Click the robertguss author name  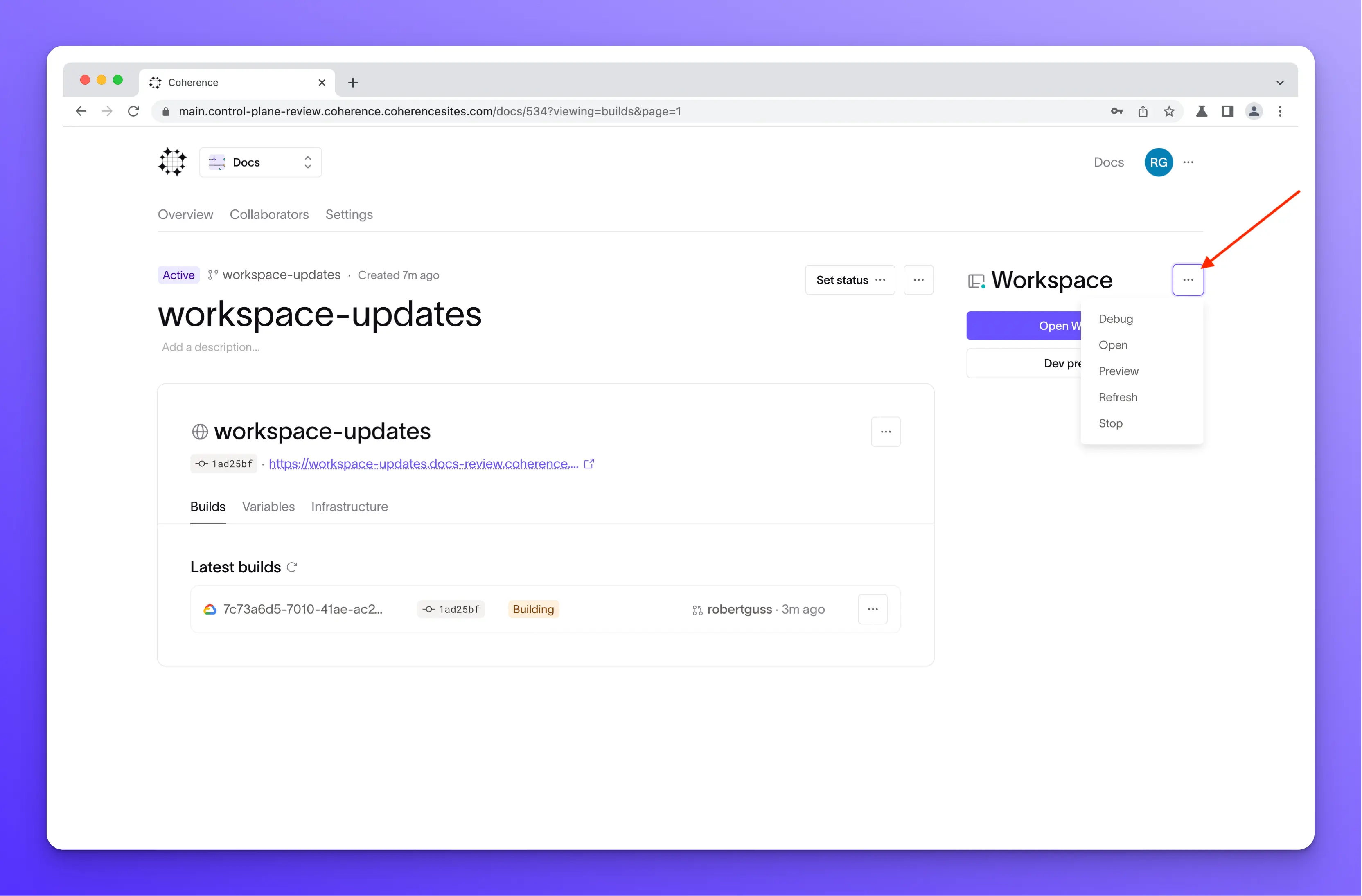click(x=740, y=610)
